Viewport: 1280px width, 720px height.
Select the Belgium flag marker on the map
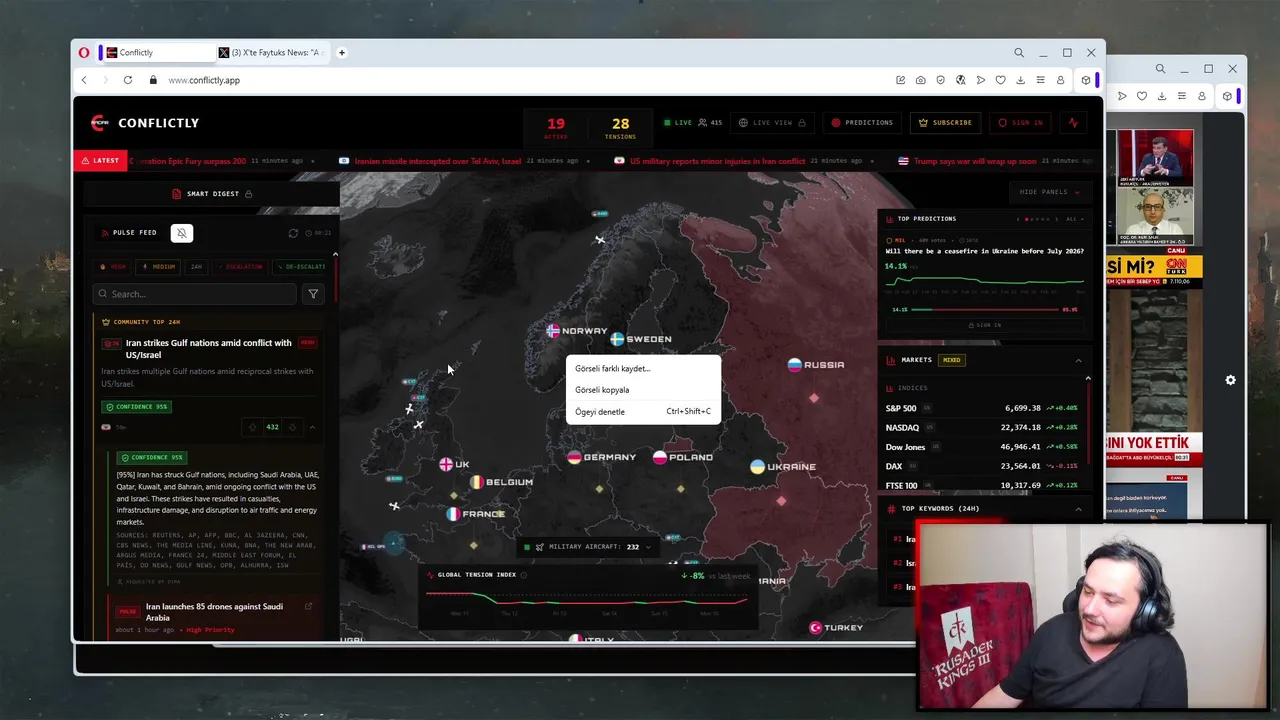[x=477, y=482]
